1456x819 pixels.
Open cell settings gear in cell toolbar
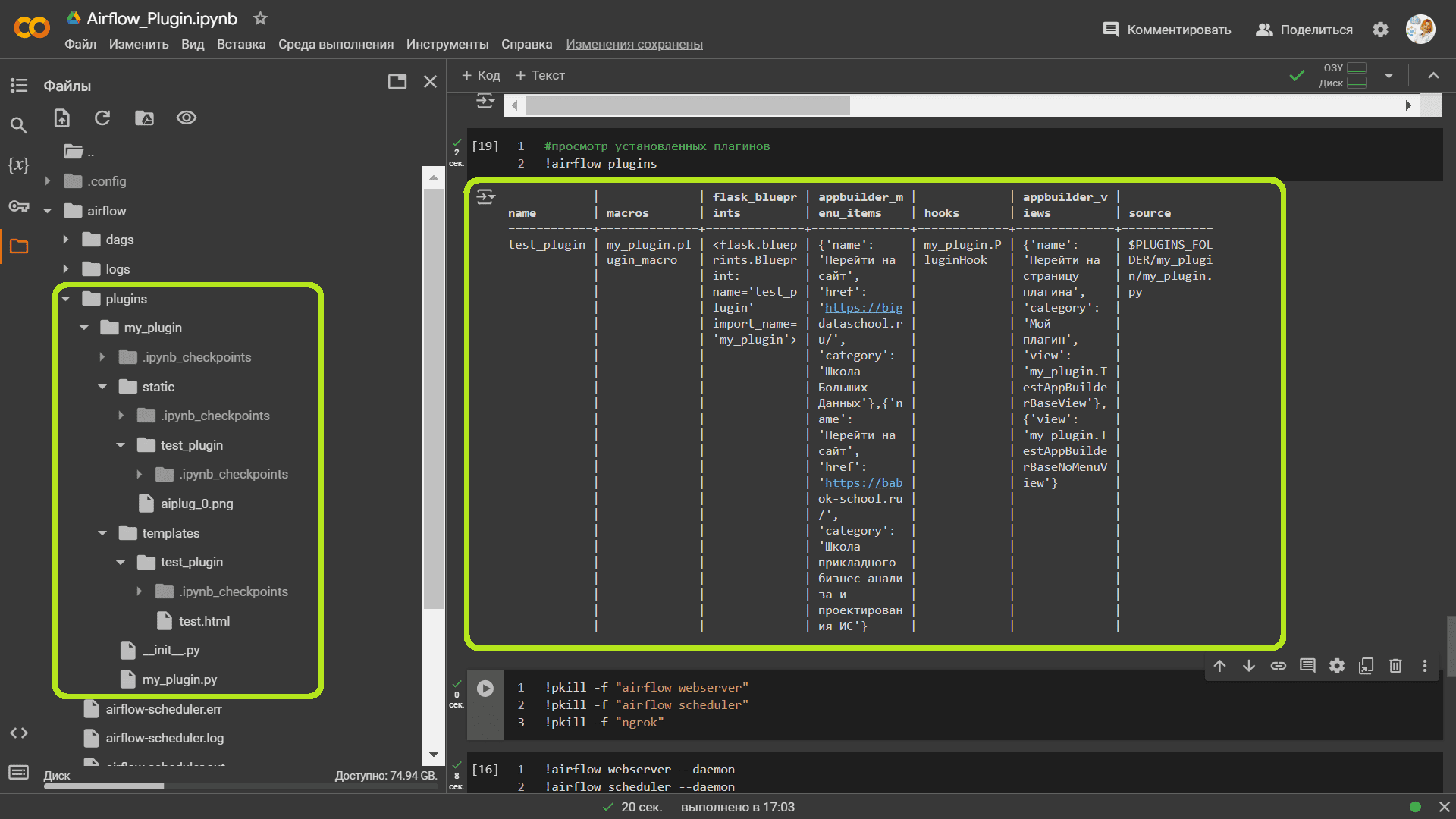tap(1337, 666)
